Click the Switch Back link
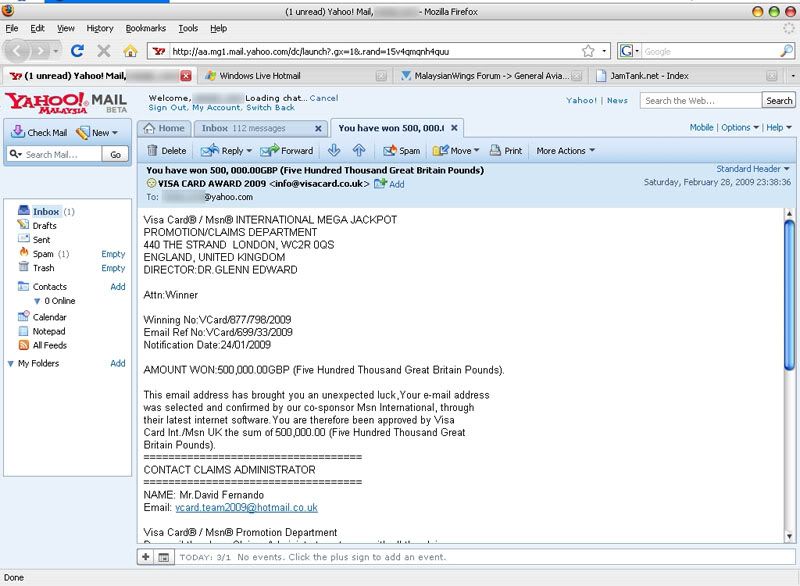This screenshot has height=586, width=800. 270,108
